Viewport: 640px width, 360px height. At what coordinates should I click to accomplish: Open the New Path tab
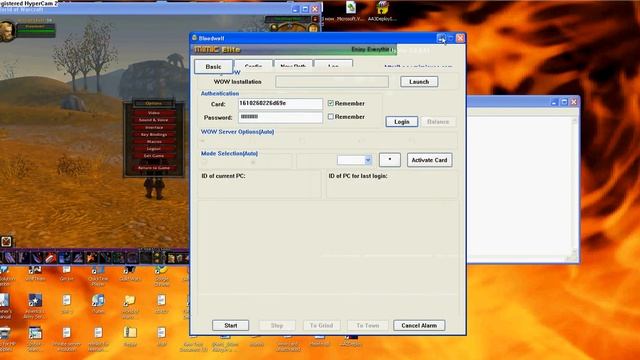coord(293,65)
